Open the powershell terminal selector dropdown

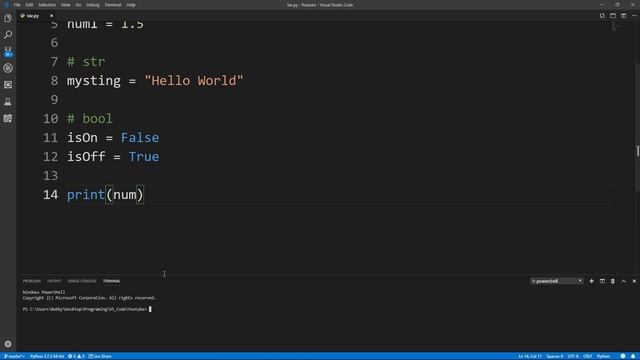coord(557,281)
